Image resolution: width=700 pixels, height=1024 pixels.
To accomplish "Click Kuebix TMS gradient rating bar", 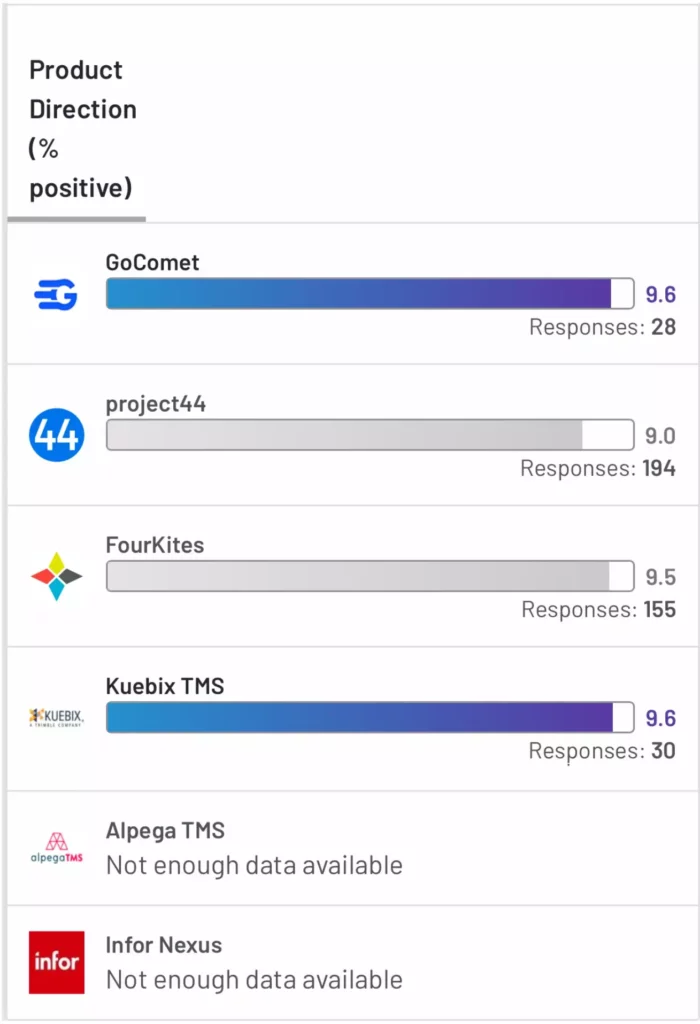I will (370, 717).
